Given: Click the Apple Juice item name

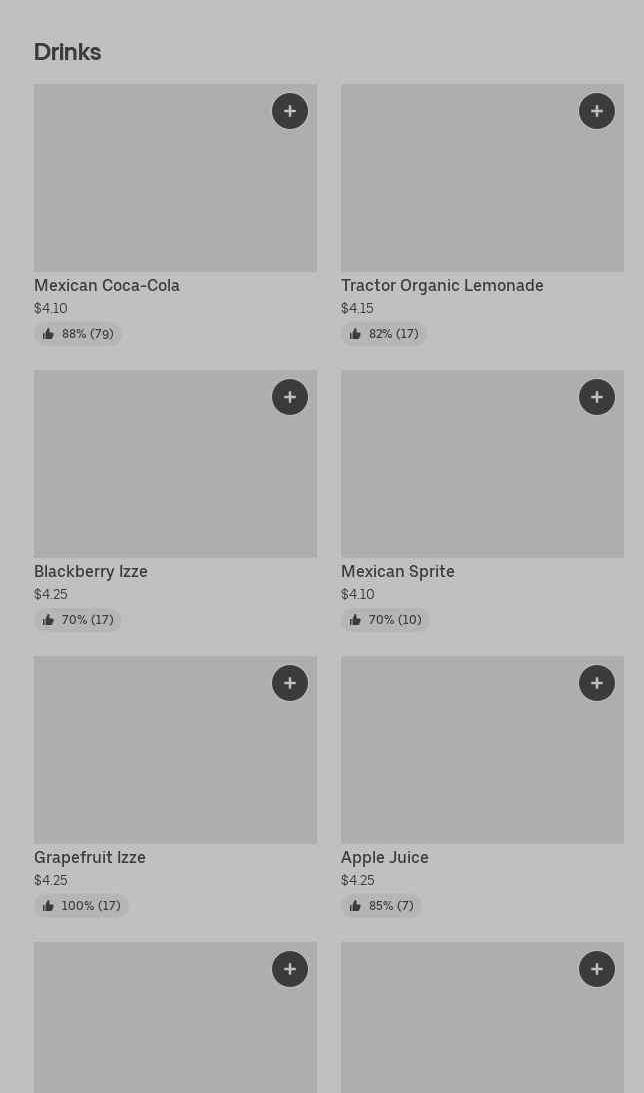Looking at the screenshot, I should coord(385,858).
